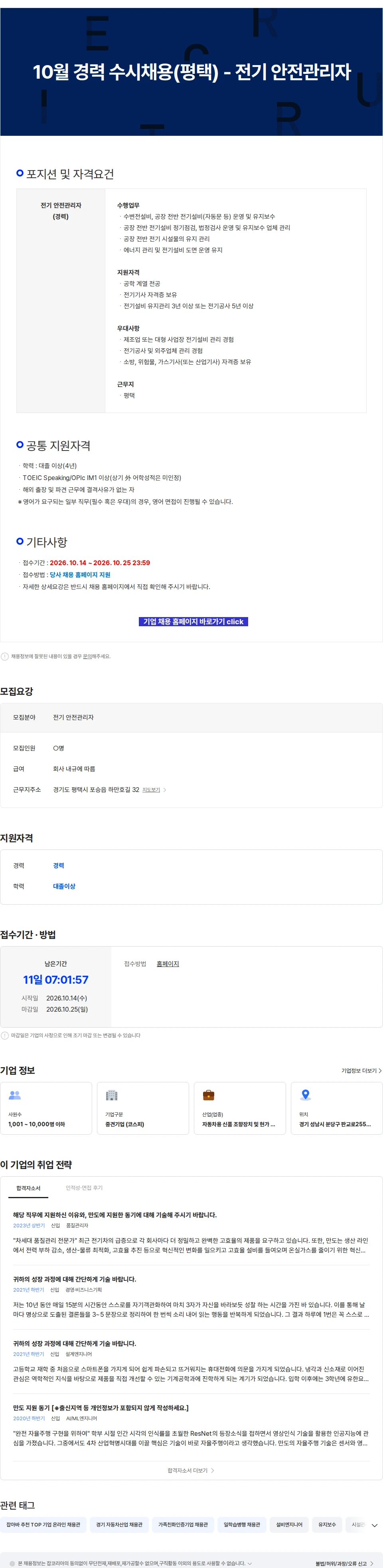Click the 시작일 2026.10.14(수) date

[x=67, y=998]
